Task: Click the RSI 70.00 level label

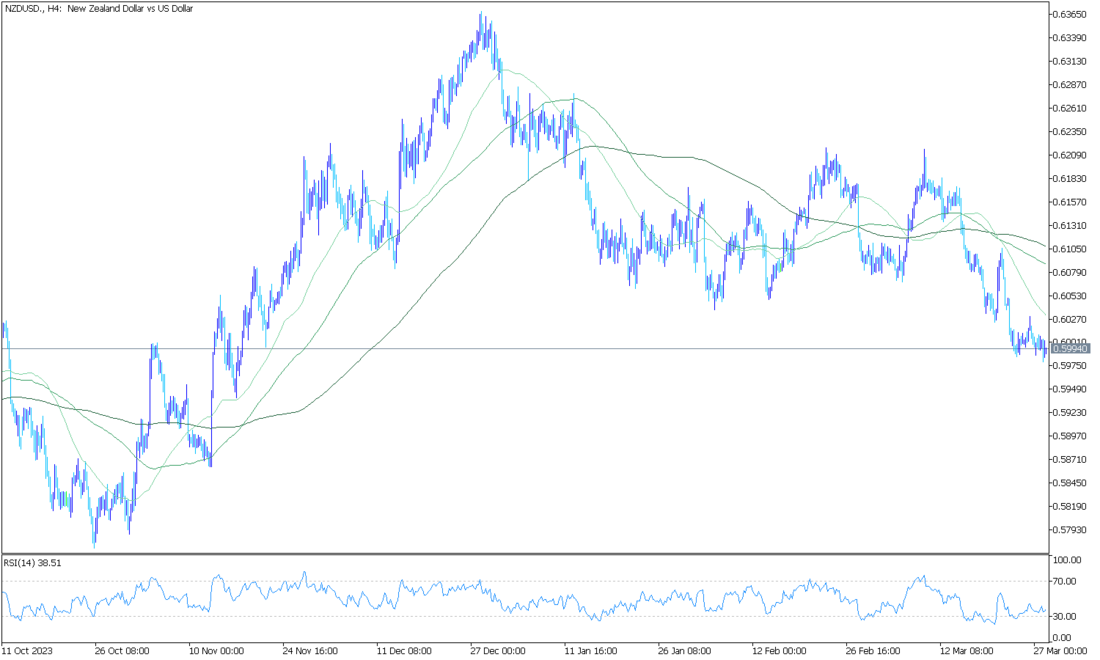Action: (1066, 581)
